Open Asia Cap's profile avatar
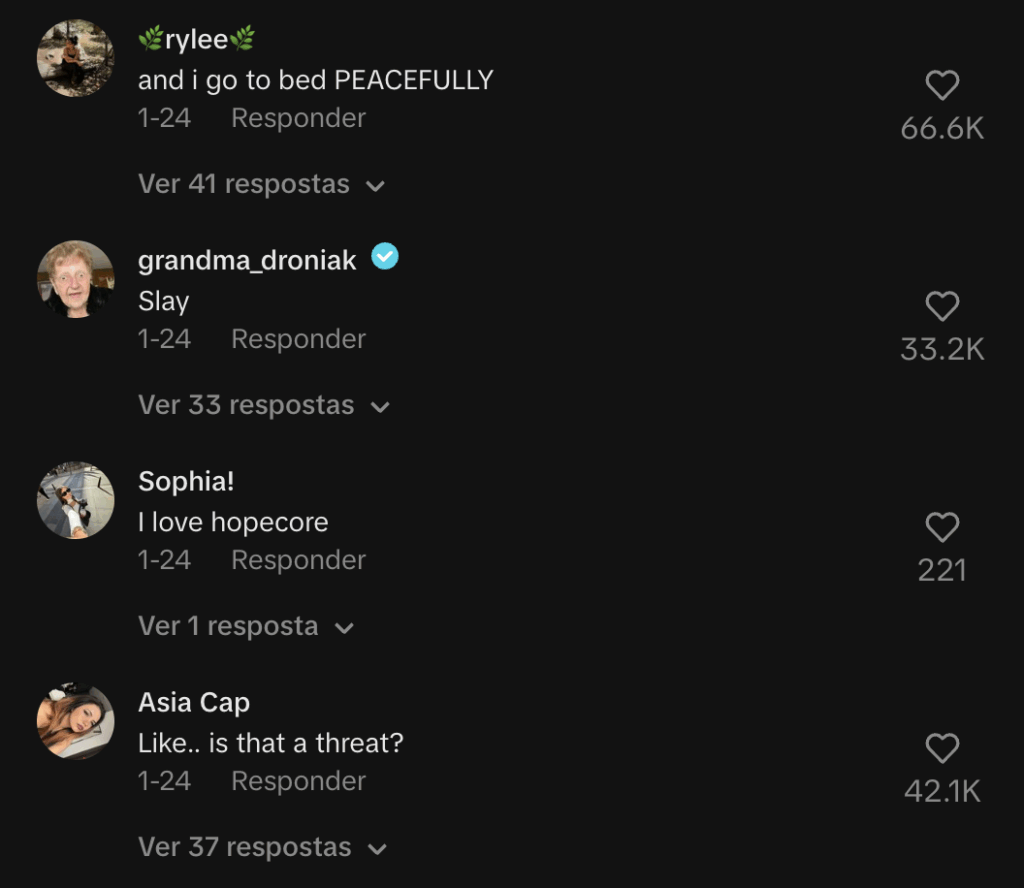The image size is (1024, 888). tap(76, 721)
